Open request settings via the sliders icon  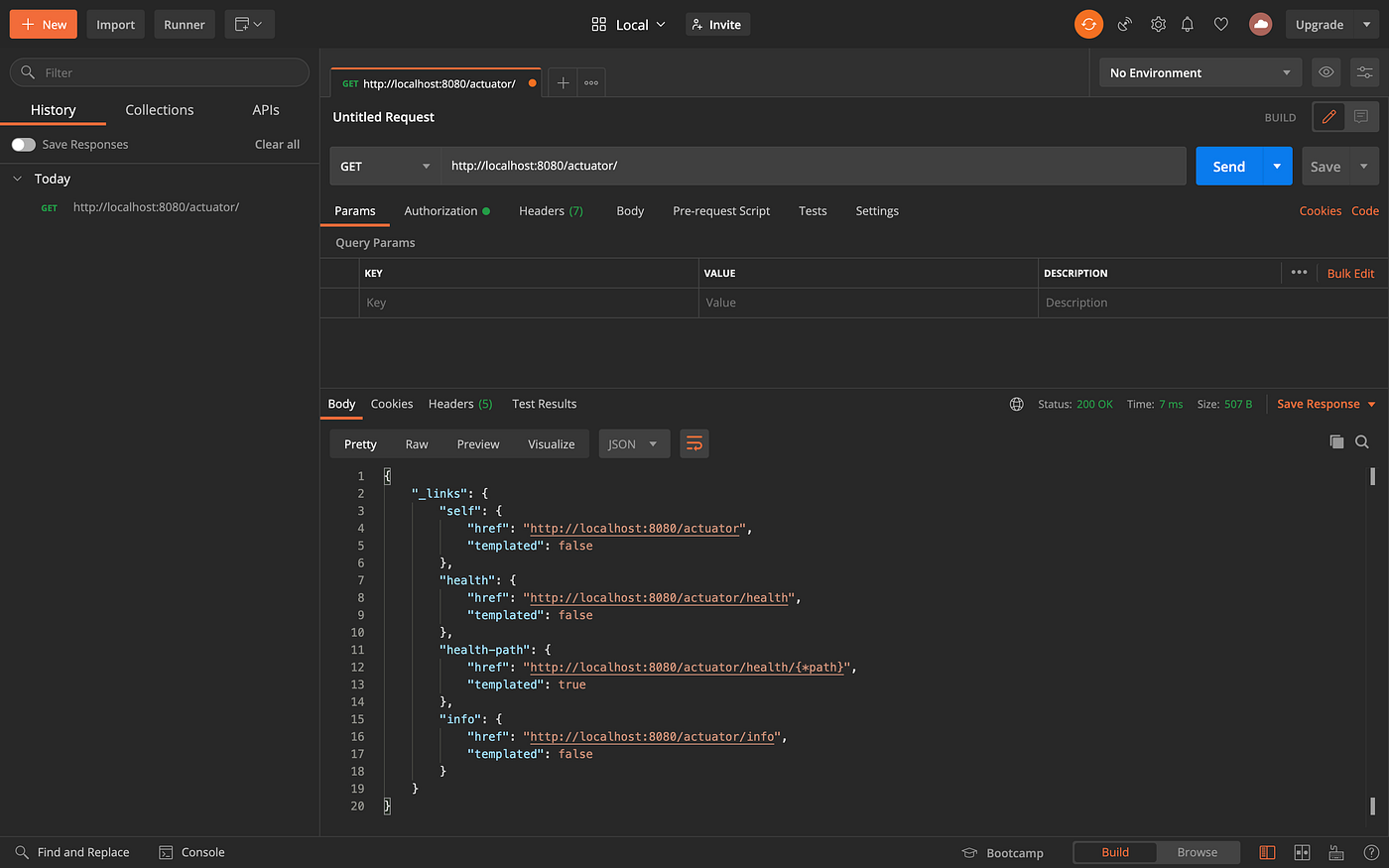pos(1364,71)
